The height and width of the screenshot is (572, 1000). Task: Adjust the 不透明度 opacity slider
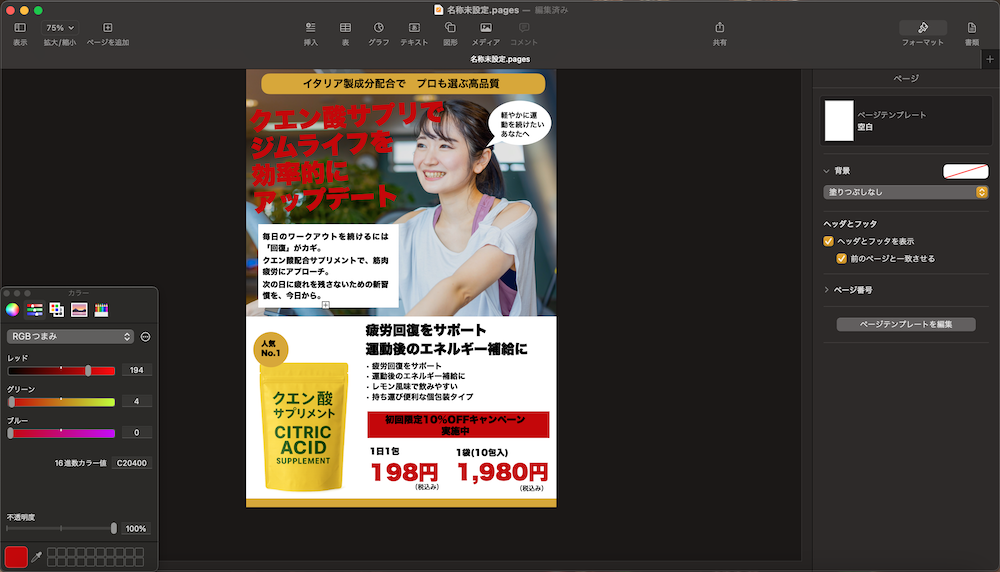tap(61, 529)
